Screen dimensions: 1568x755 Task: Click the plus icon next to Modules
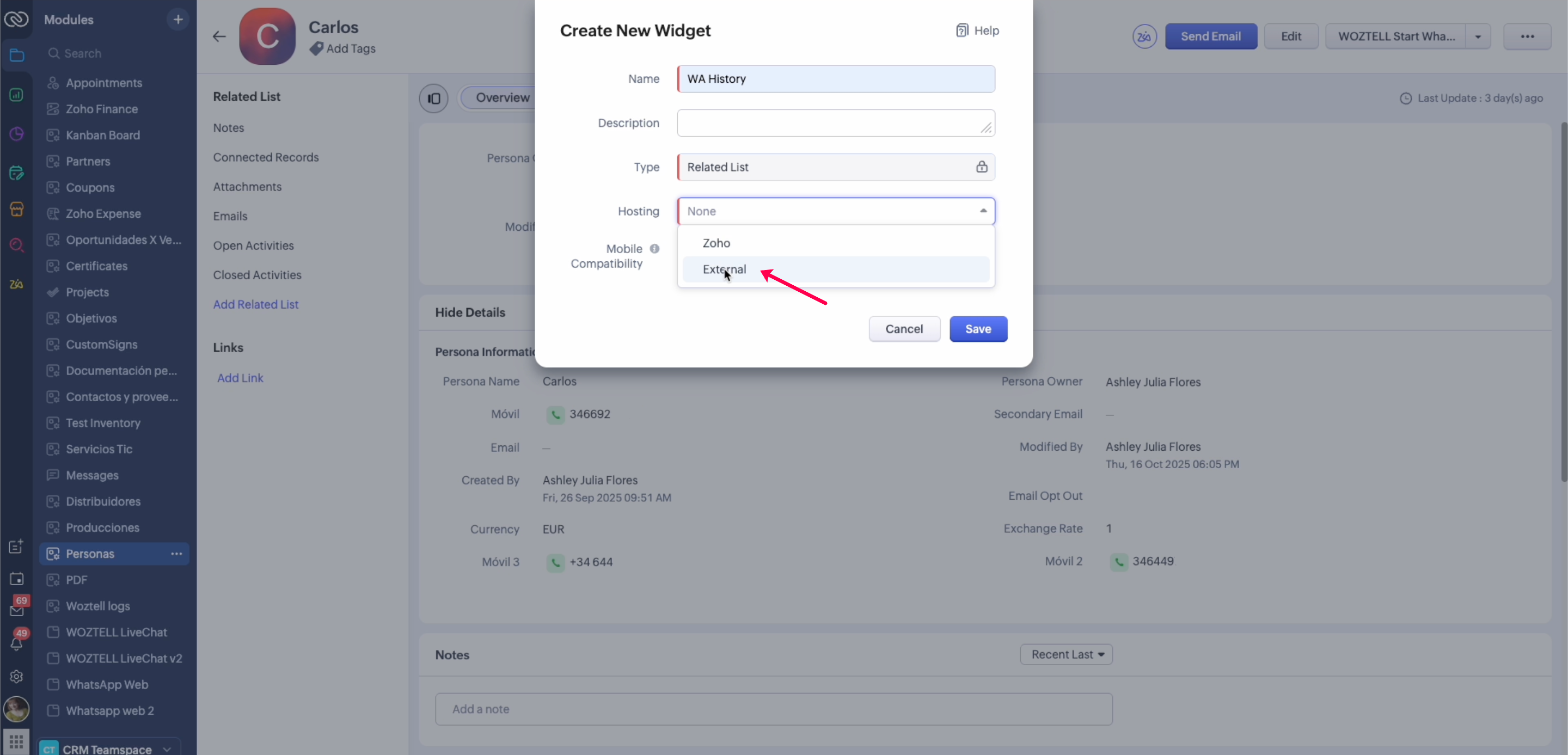[177, 20]
